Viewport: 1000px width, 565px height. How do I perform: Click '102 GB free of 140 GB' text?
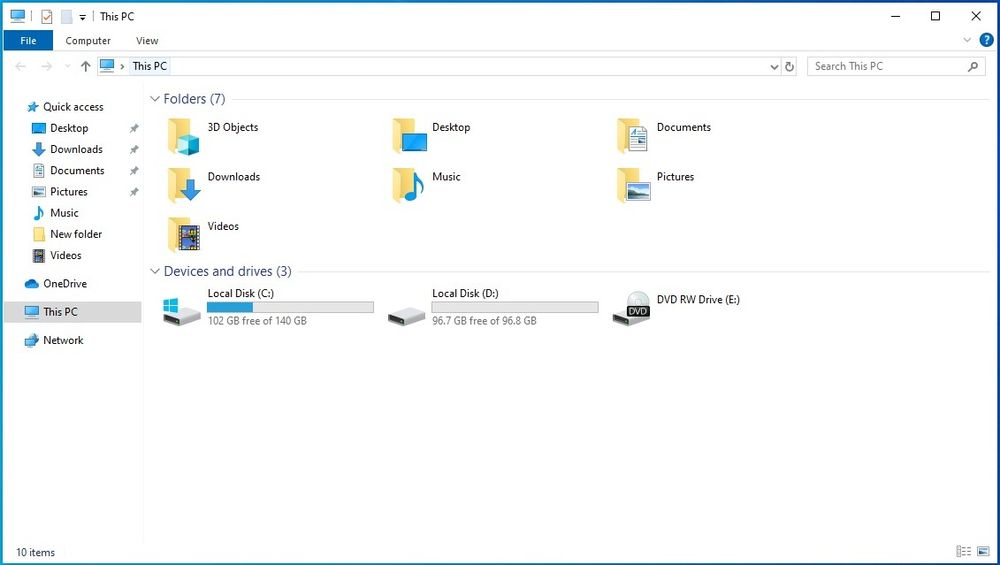(257, 321)
